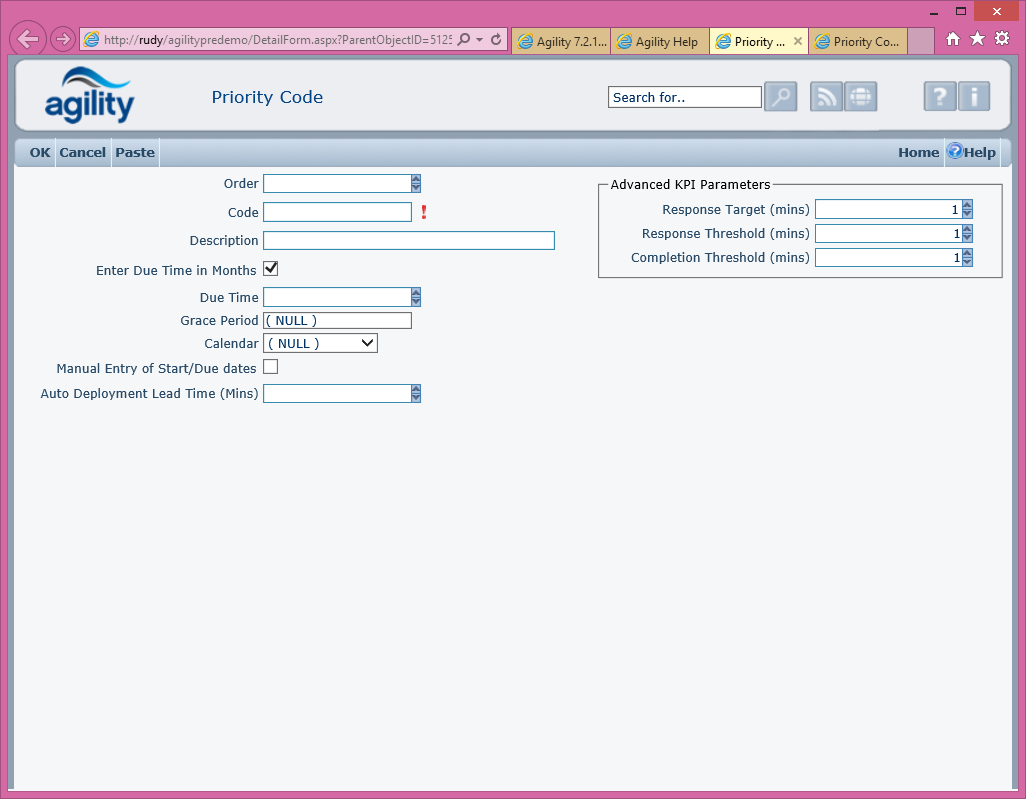Click the question mark help icon
Viewport: 1026px width, 799px height.
939,97
